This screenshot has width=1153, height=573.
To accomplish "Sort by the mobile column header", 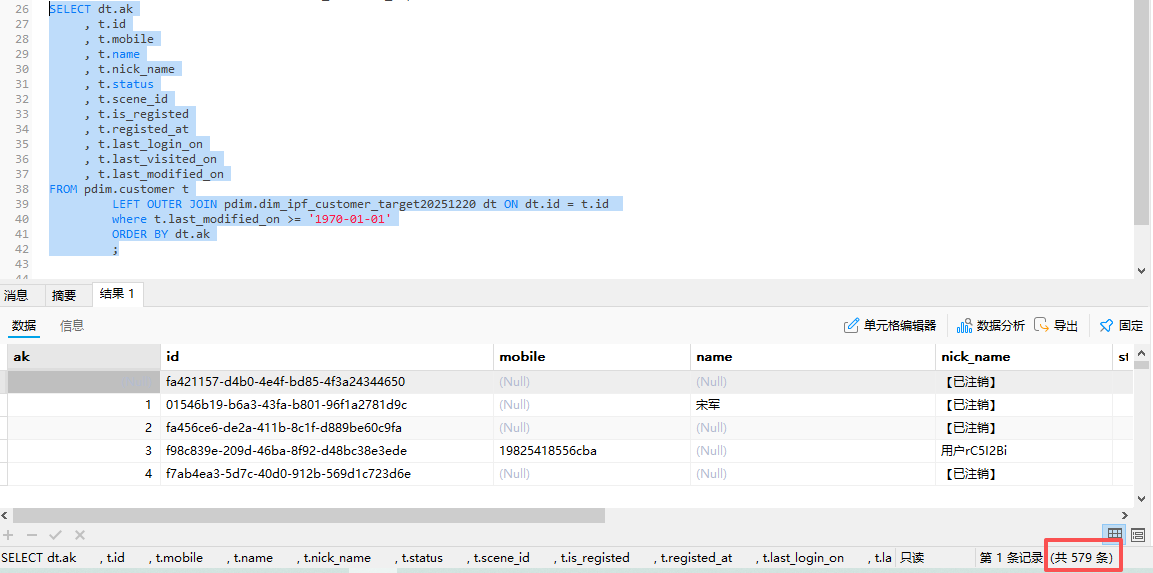I will point(522,357).
